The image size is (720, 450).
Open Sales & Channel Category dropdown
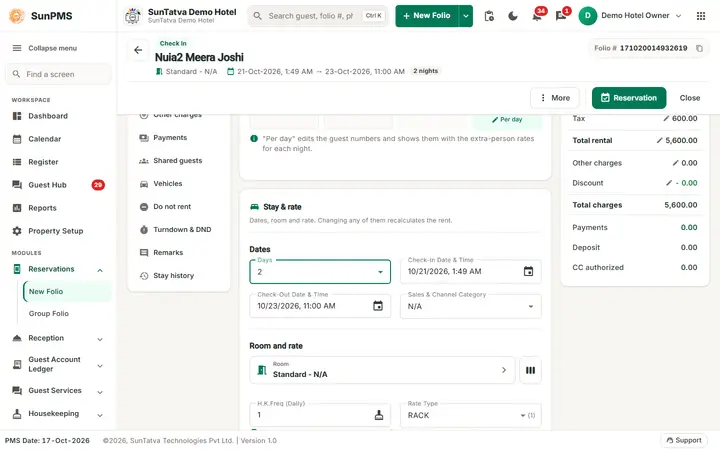(x=471, y=306)
